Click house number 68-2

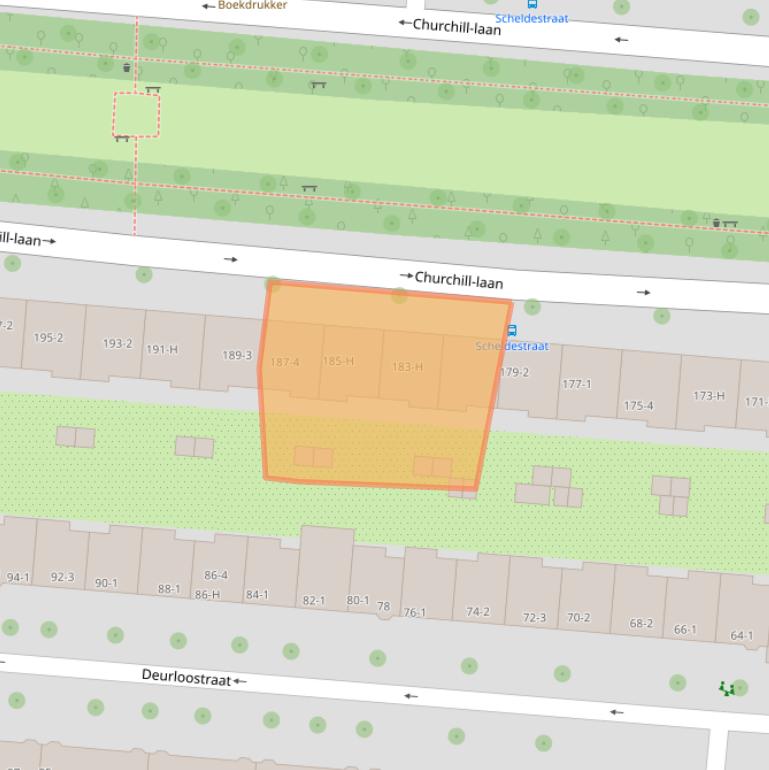click(641, 624)
